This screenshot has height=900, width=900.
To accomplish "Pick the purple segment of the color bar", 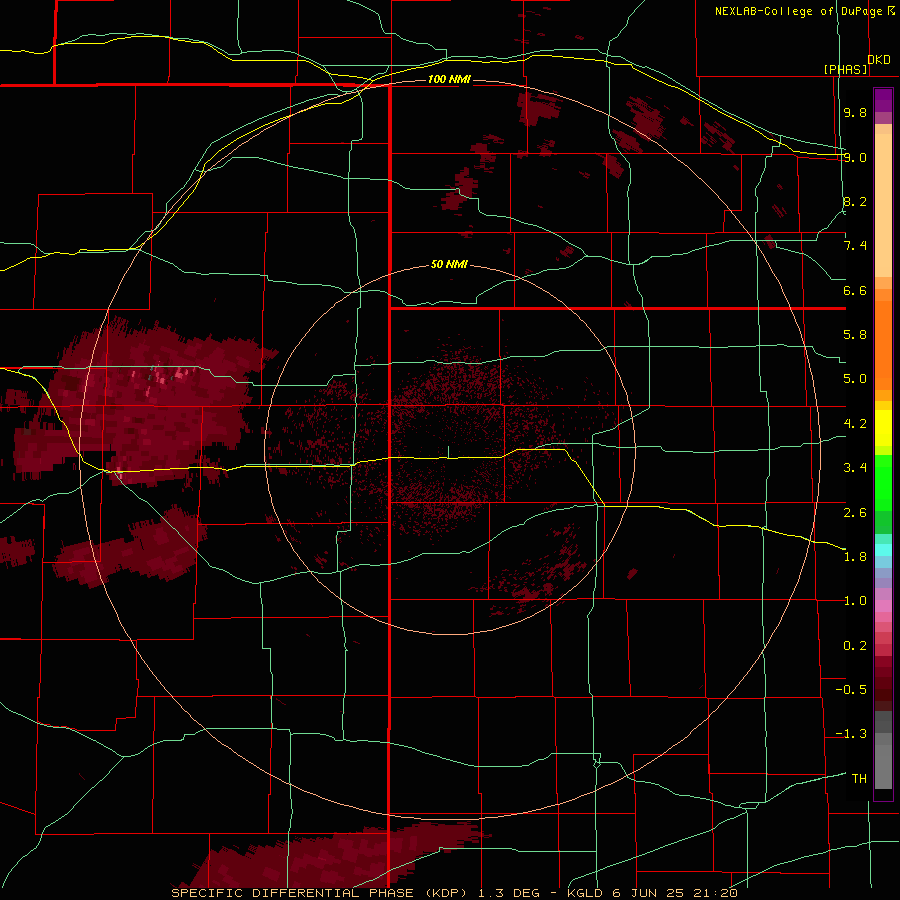I will pyautogui.click(x=883, y=100).
